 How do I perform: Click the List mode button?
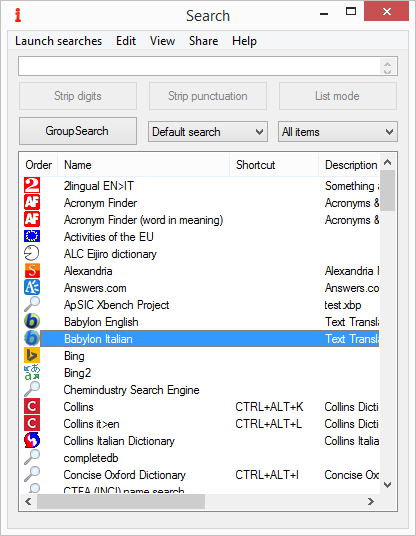[x=338, y=96]
